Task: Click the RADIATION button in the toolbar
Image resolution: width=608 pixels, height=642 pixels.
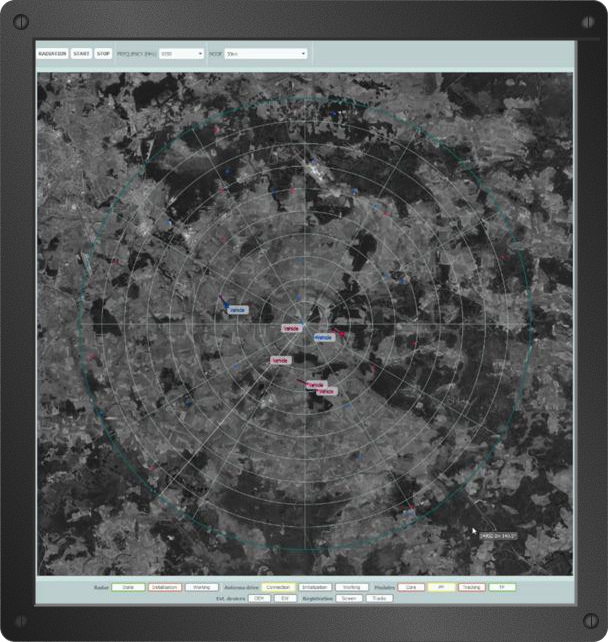Action: 52,53
